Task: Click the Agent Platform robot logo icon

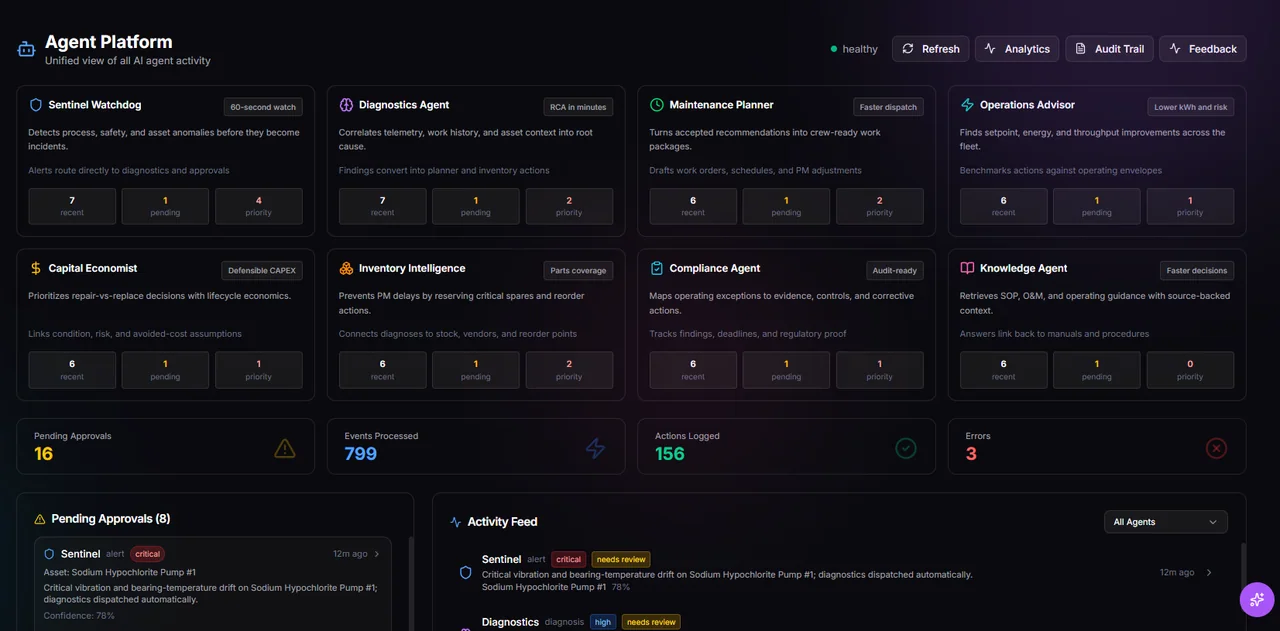Action: click(26, 48)
